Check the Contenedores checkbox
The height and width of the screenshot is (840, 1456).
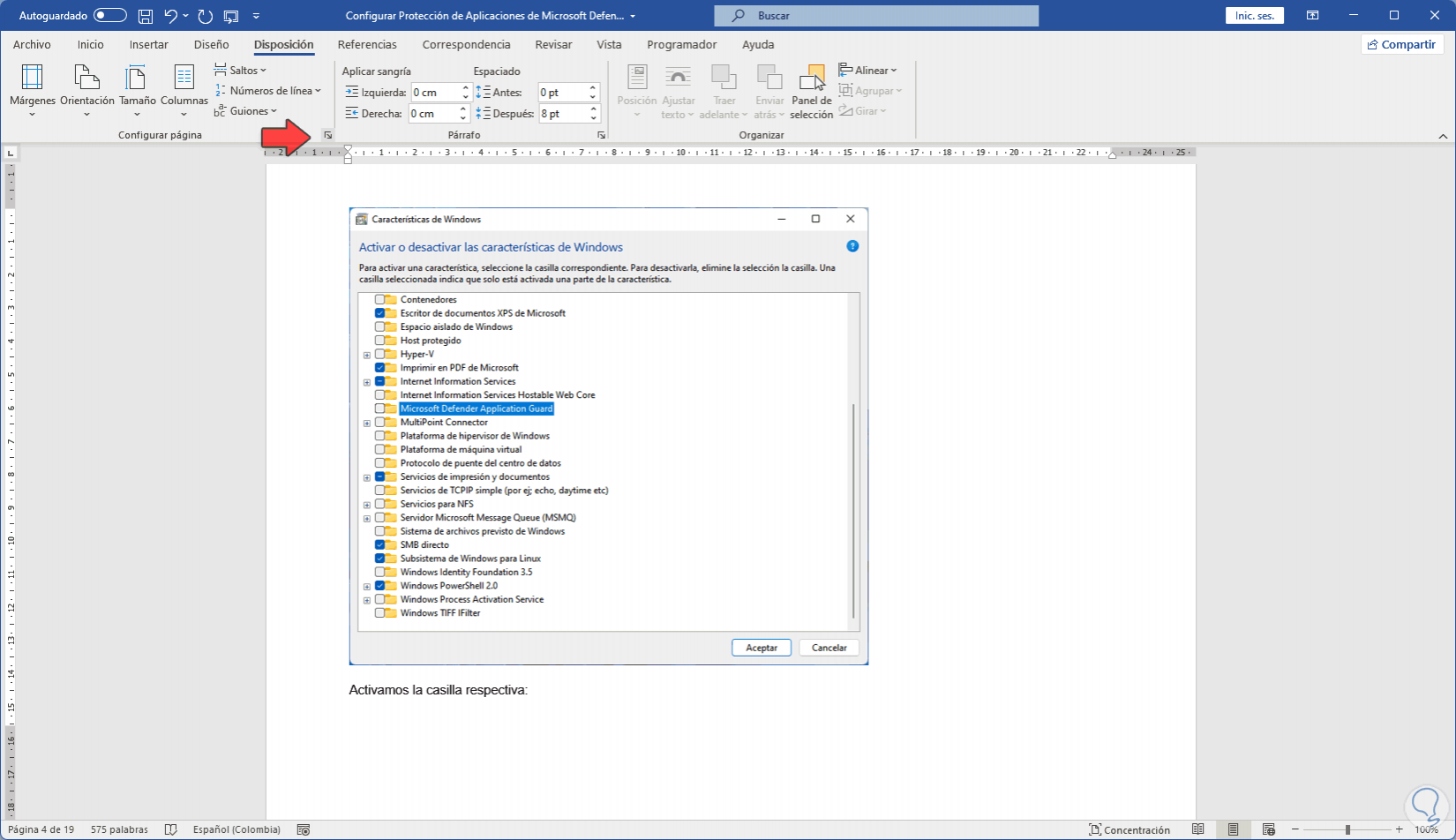coord(380,300)
